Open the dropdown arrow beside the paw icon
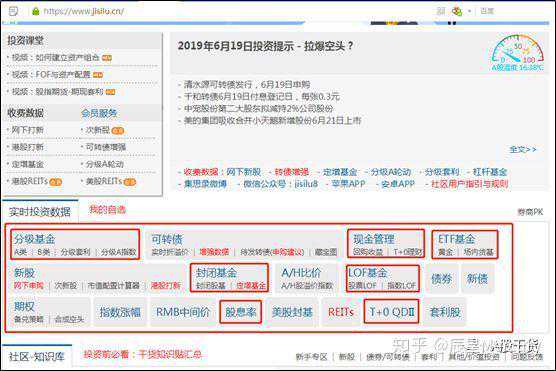This screenshot has width=556, height=371. [469, 11]
